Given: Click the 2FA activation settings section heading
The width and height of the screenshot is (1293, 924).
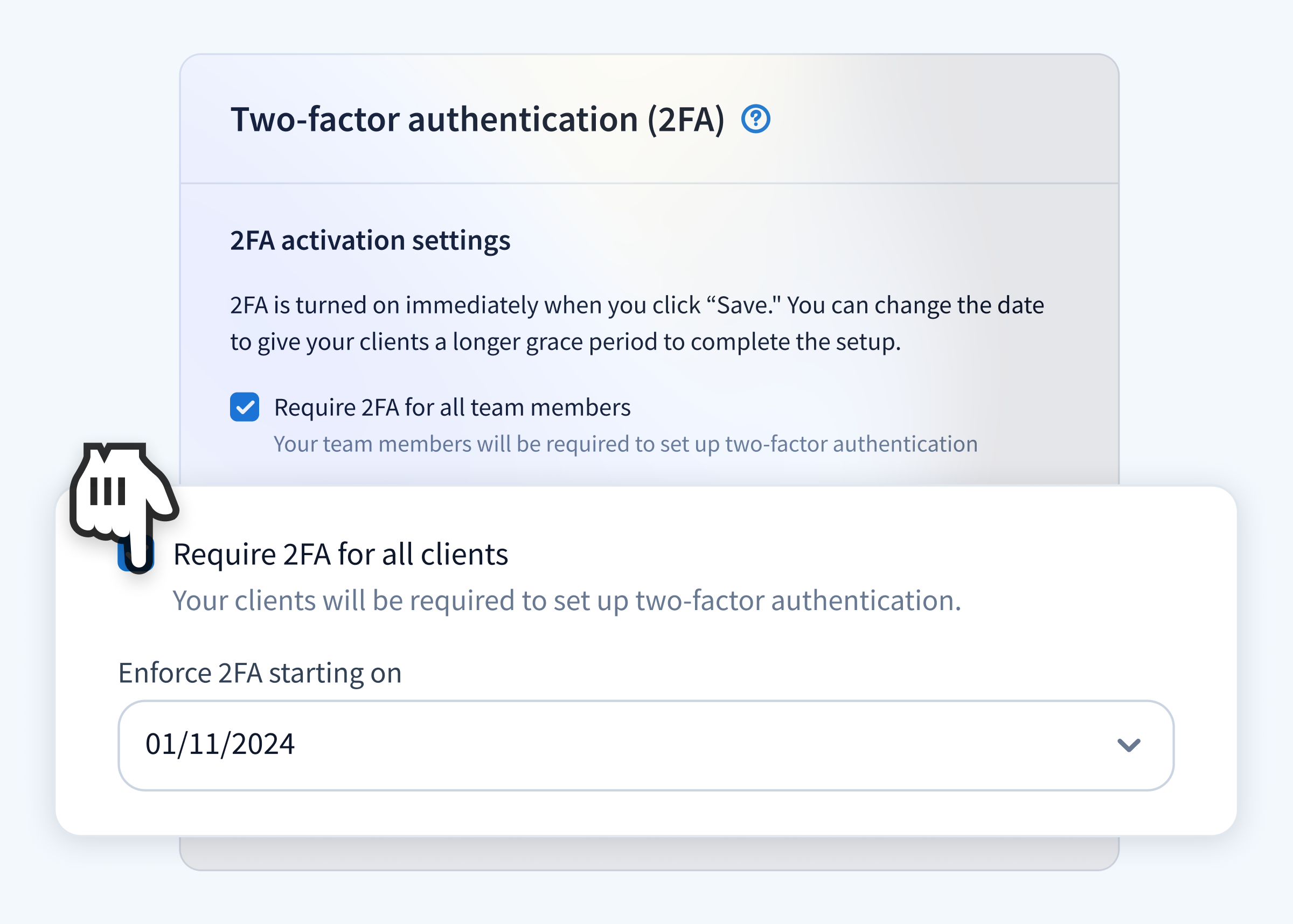Looking at the screenshot, I should point(370,241).
